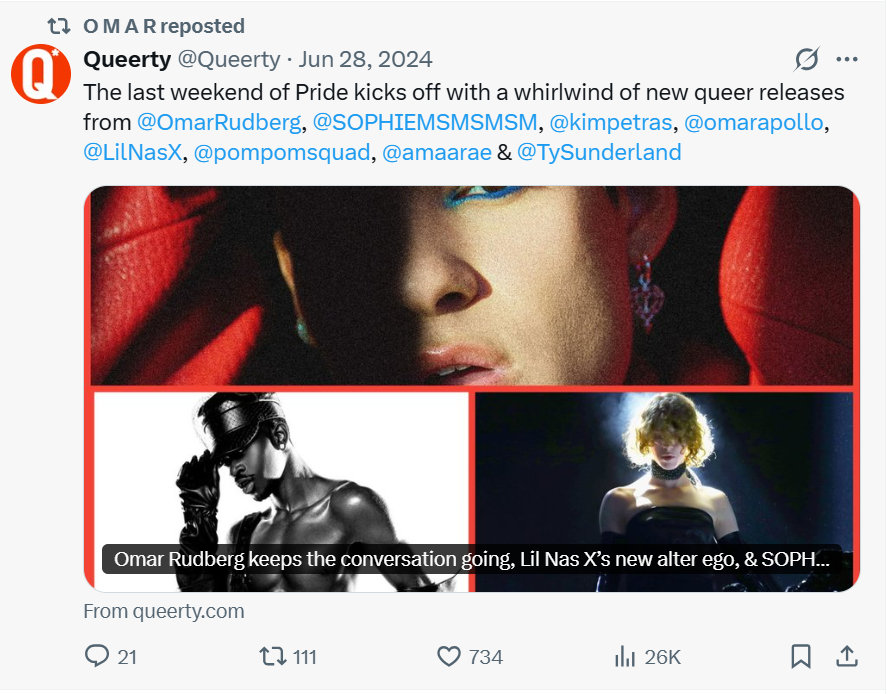
Task: Follow the @TySunderland mention link
Action: (x=599, y=153)
